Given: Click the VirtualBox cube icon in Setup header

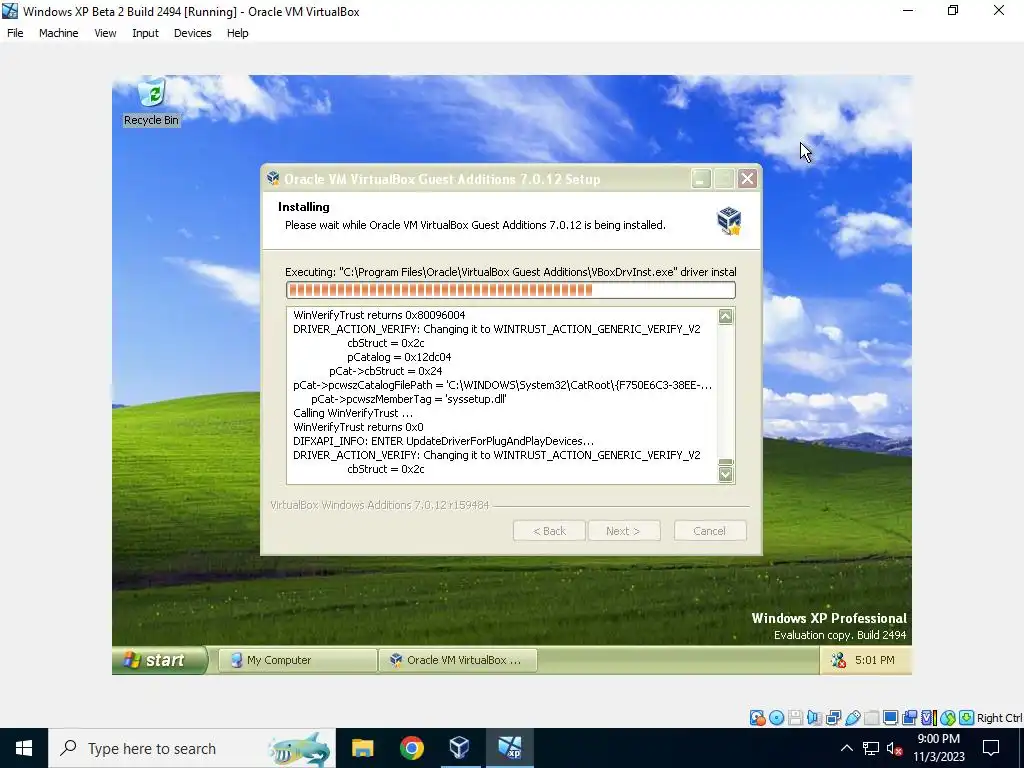Looking at the screenshot, I should [729, 221].
